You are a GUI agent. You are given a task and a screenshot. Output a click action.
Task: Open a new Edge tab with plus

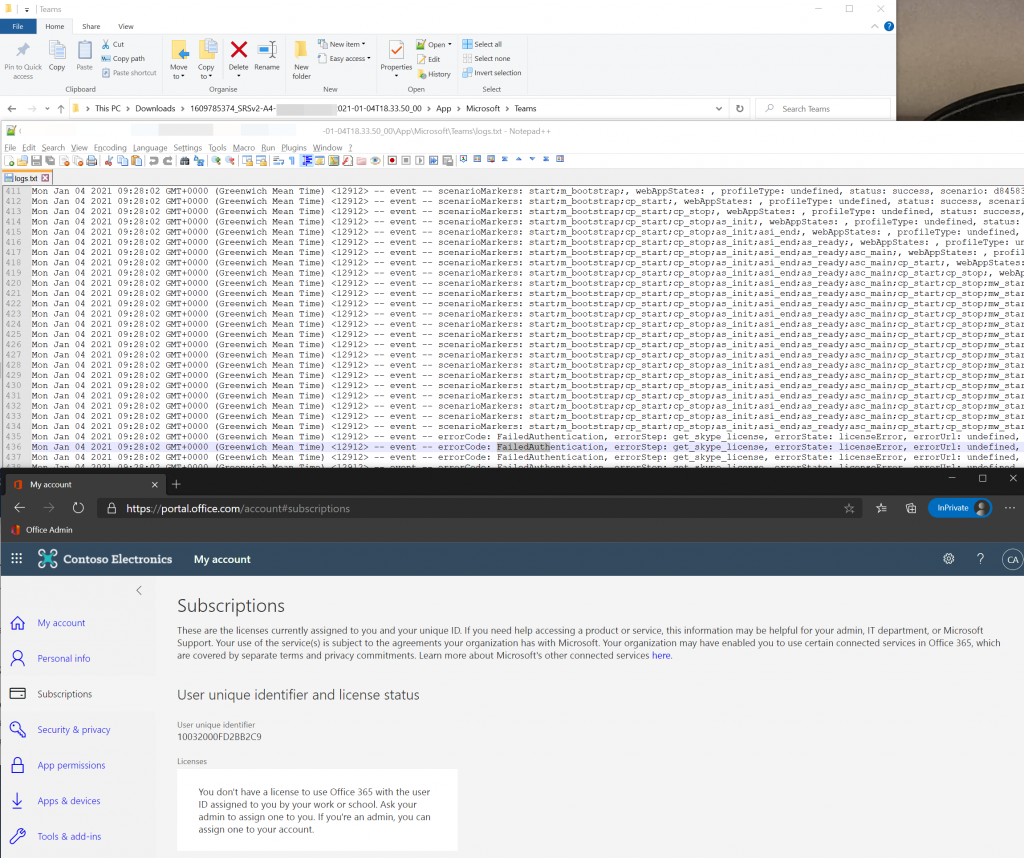(x=176, y=484)
